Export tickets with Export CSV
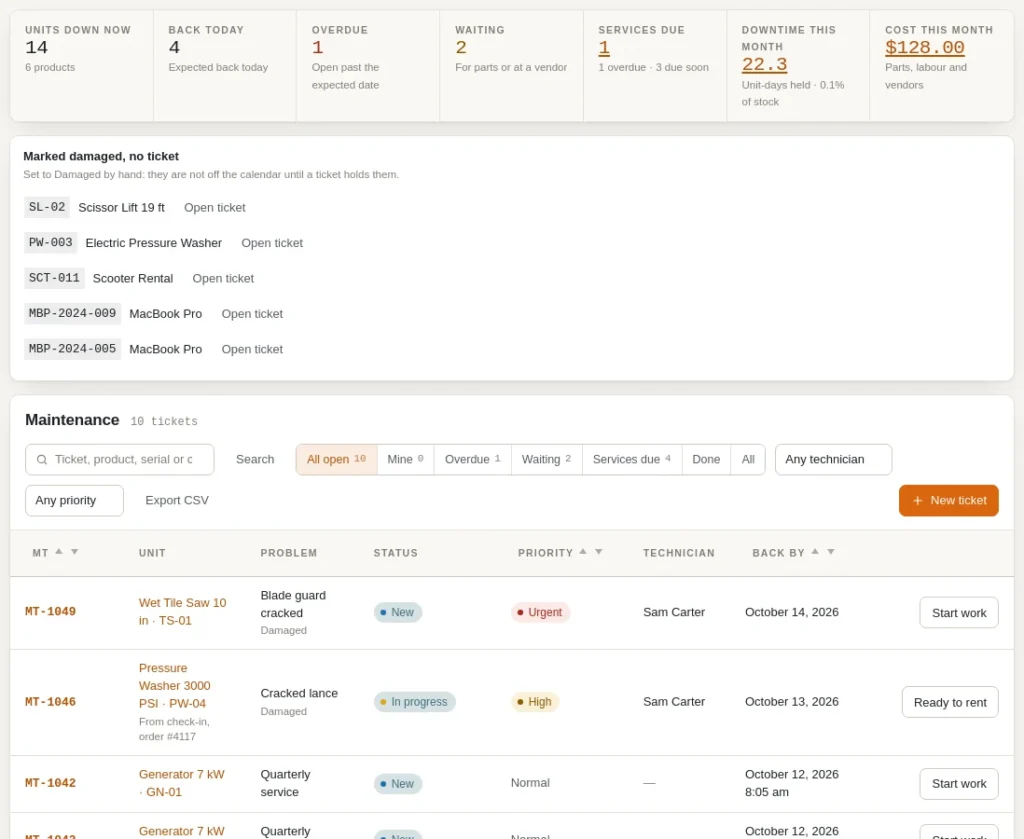Viewport: 1024px width, 839px height. pyautogui.click(x=177, y=501)
